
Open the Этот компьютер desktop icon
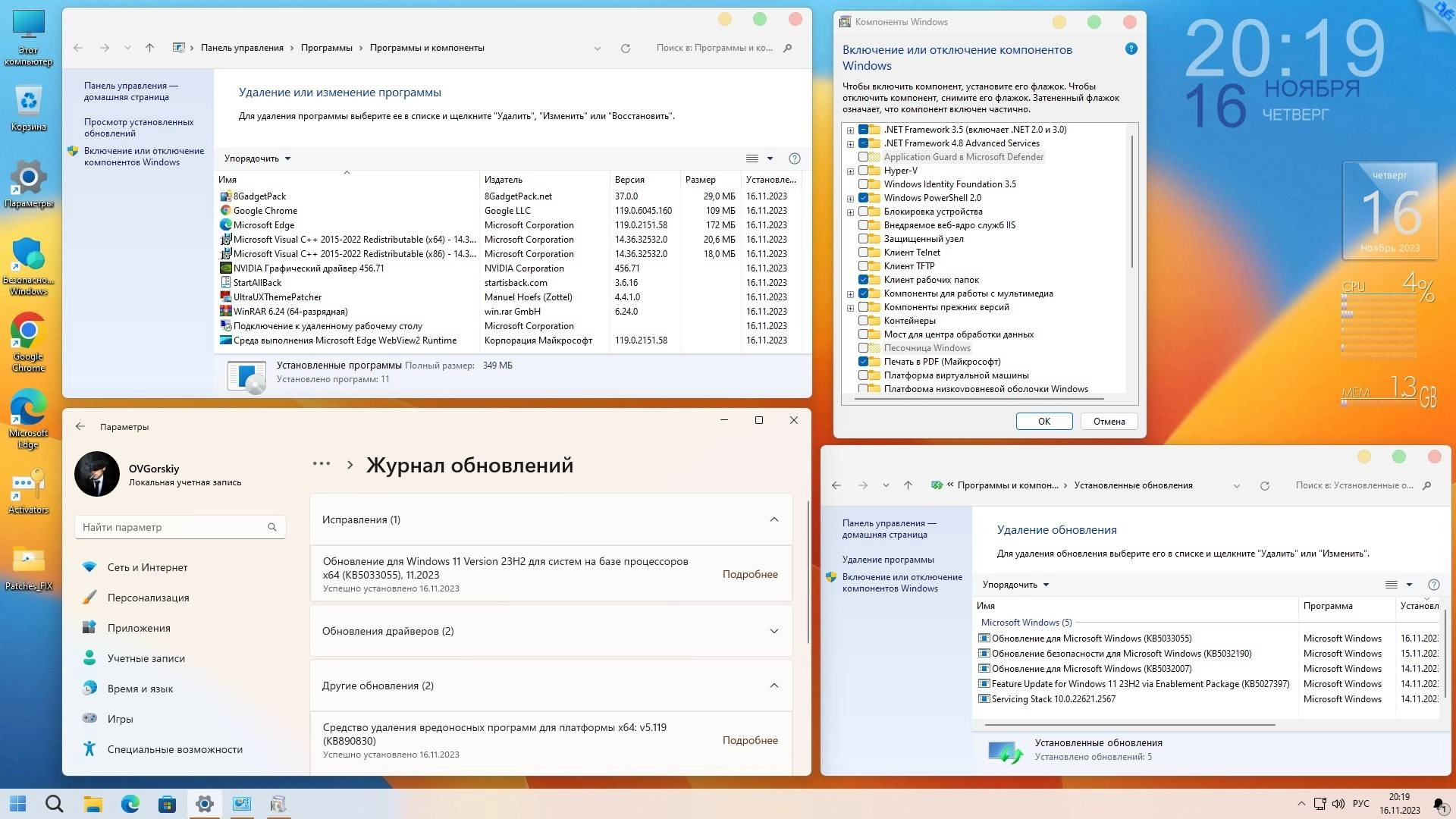pyautogui.click(x=29, y=38)
